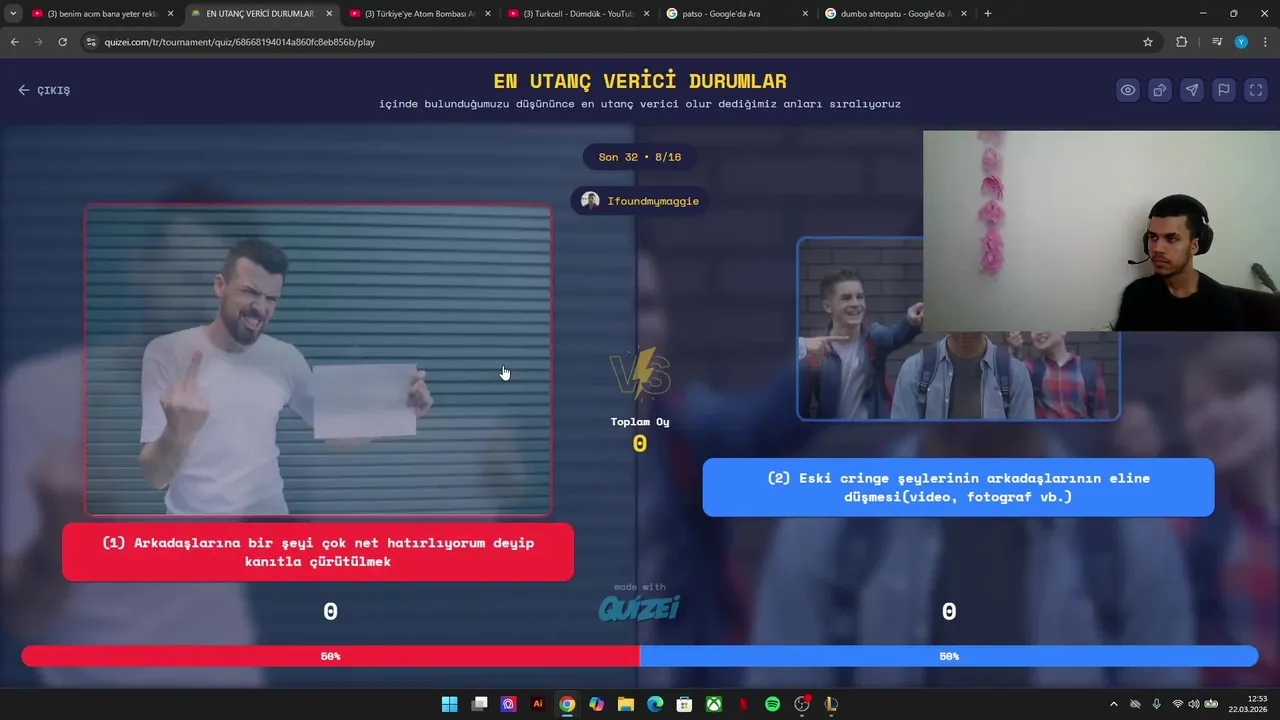Click the browser back arrow
Image resolution: width=1280 pixels, height=720 pixels.
[x=14, y=42]
